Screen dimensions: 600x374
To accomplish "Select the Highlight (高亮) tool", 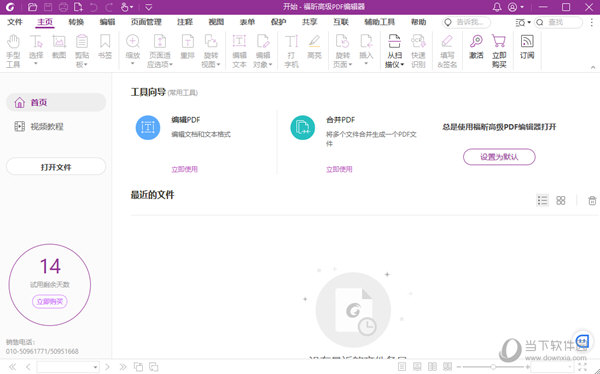I will (x=314, y=46).
